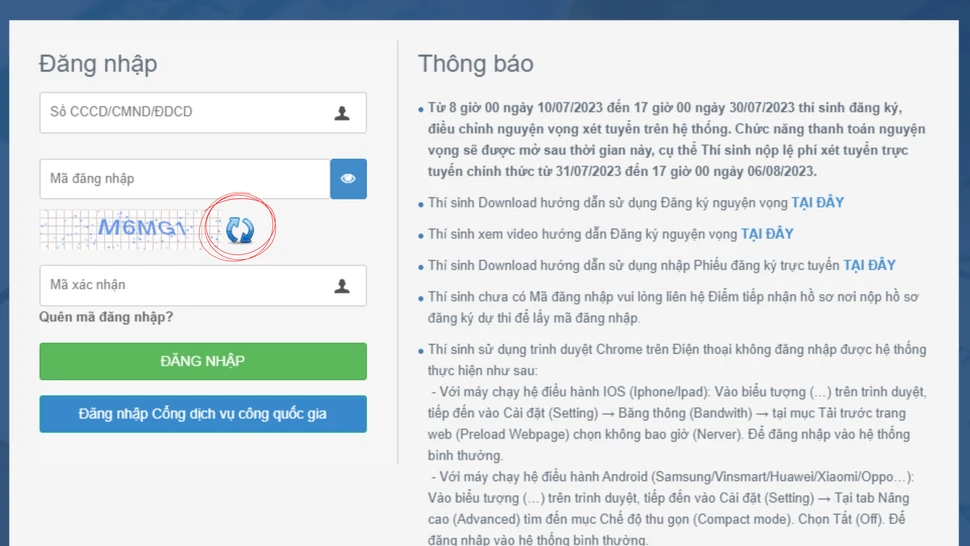970x546 pixels.
Task: Select the Mã xác nhận text box
Action: coord(185,286)
